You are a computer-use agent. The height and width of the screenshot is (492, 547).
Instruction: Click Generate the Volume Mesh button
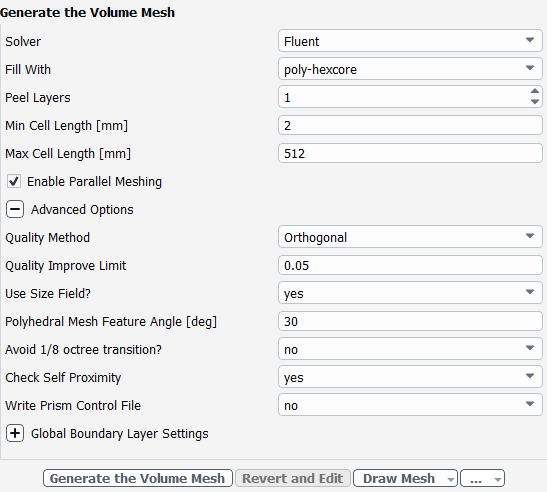coord(138,478)
